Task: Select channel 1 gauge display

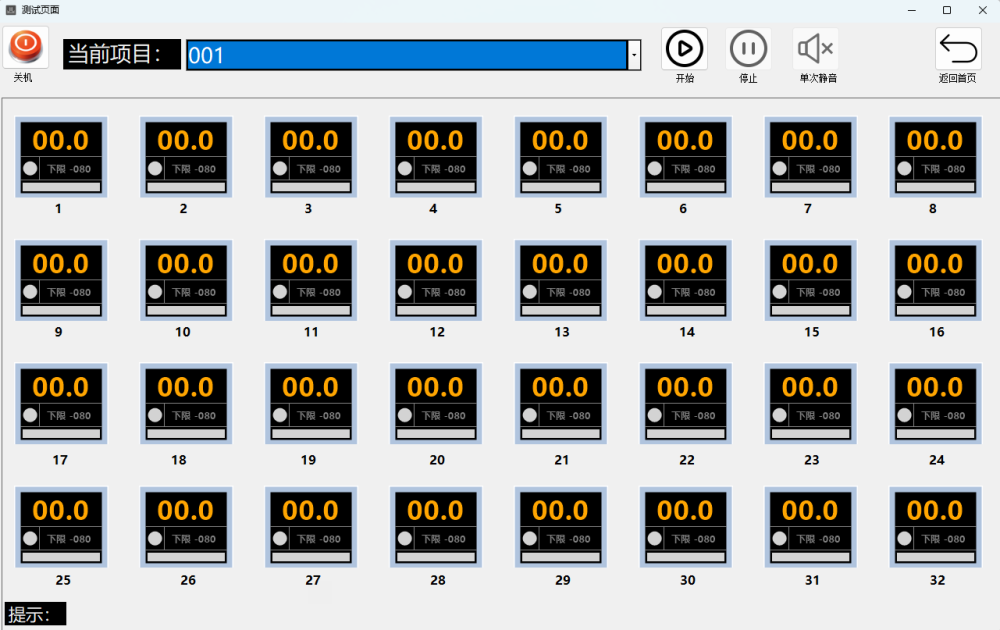Action: coord(61,157)
